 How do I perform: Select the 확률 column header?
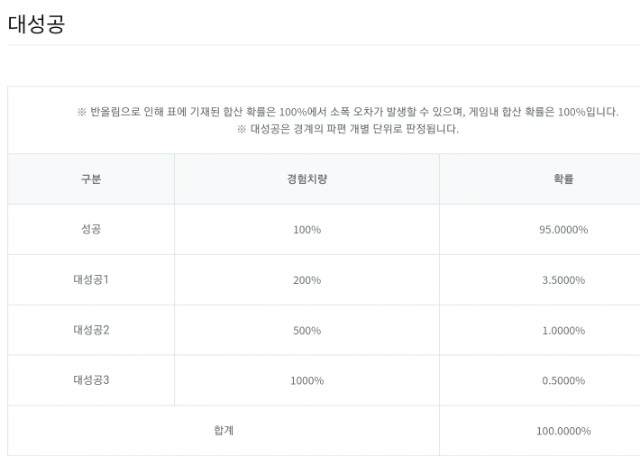pos(562,179)
